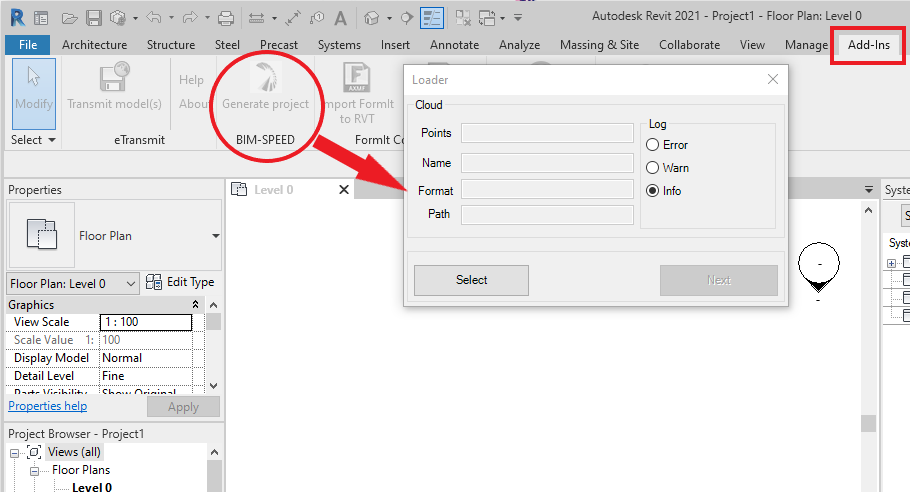Switch to the Add-Ins ribbon tab
Viewport: 910px width, 492px height.
(869, 45)
